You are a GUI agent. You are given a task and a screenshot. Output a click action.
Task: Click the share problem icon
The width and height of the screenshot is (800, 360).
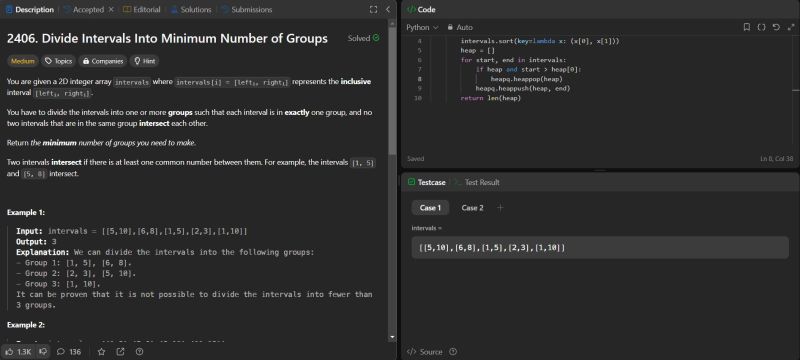point(120,351)
